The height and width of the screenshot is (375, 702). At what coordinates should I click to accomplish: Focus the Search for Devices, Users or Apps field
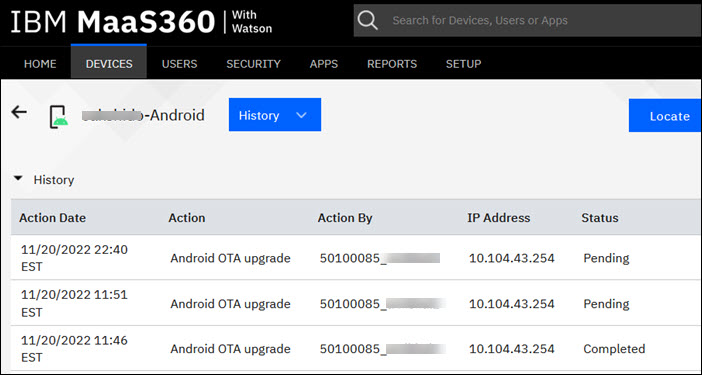tap(527, 21)
